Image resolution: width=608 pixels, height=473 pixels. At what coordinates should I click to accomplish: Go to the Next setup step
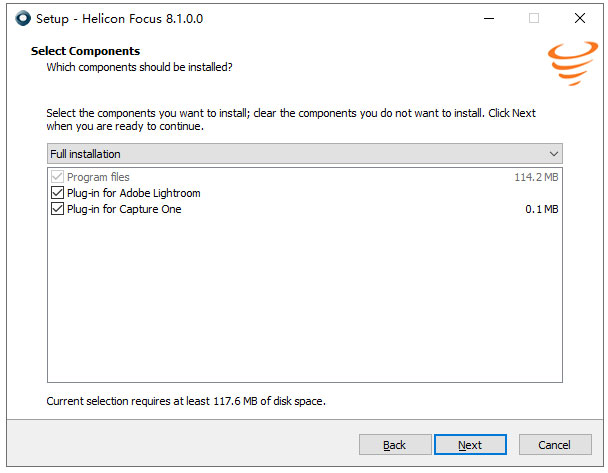coord(470,445)
